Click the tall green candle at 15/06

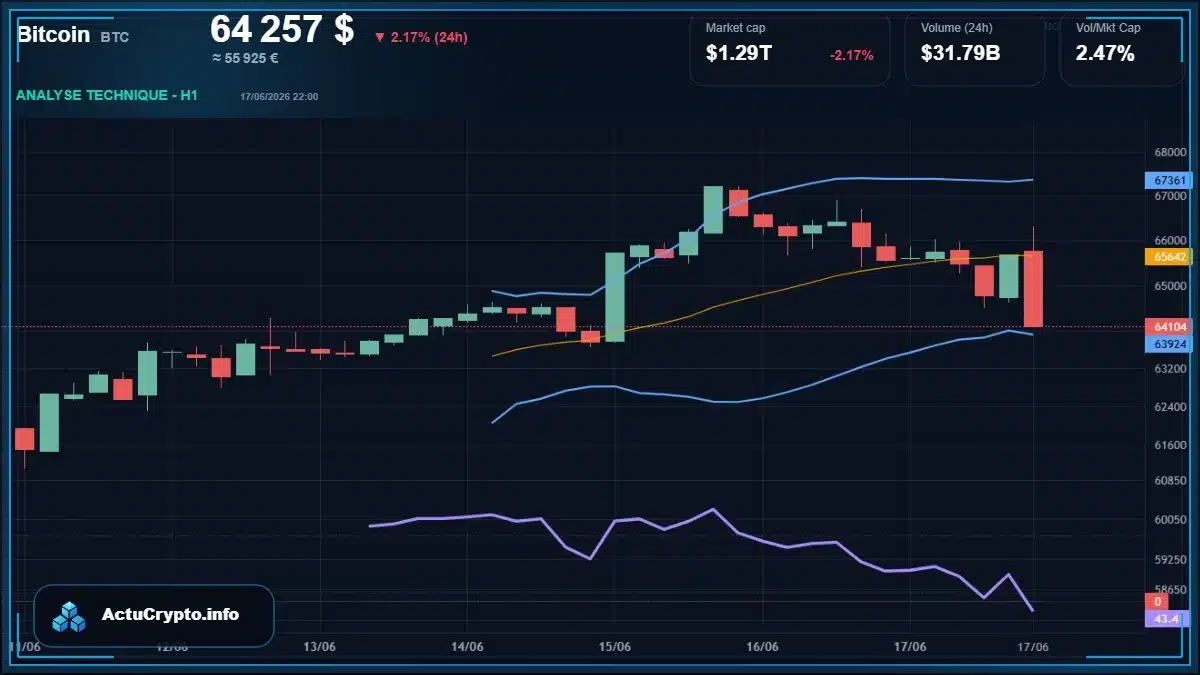point(615,297)
